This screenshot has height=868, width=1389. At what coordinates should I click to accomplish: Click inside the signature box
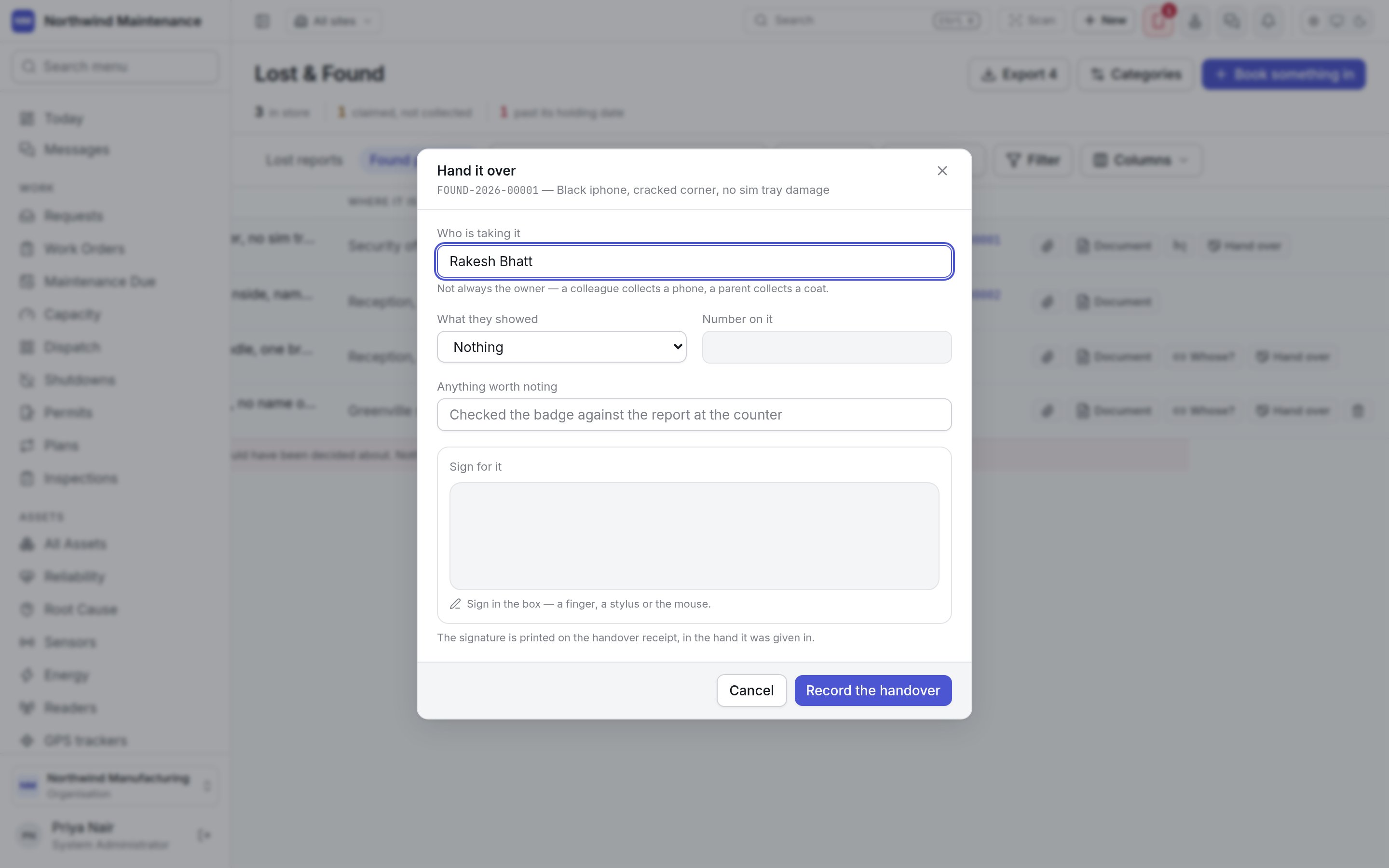pyautogui.click(x=694, y=536)
